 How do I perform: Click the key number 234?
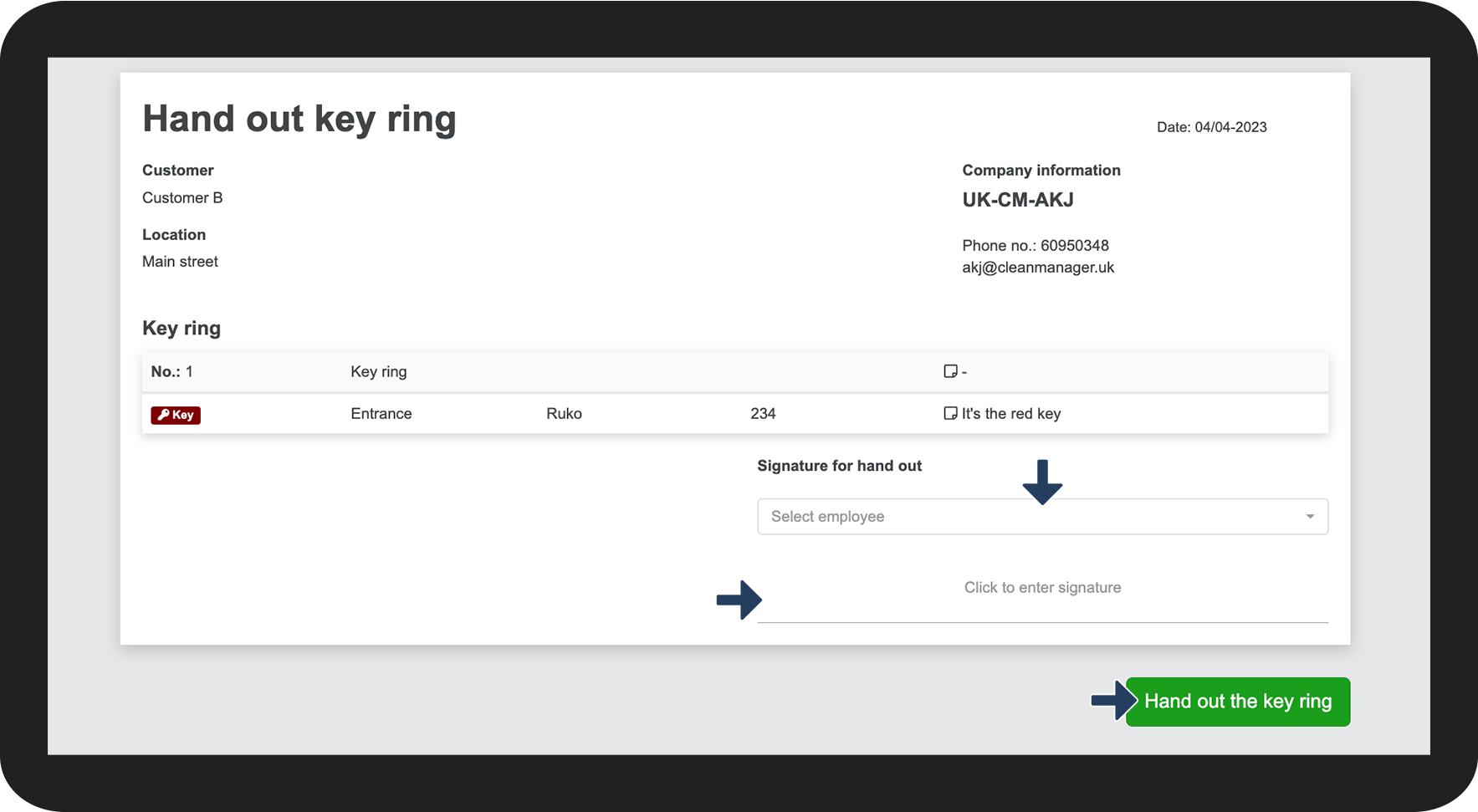pyautogui.click(x=763, y=414)
